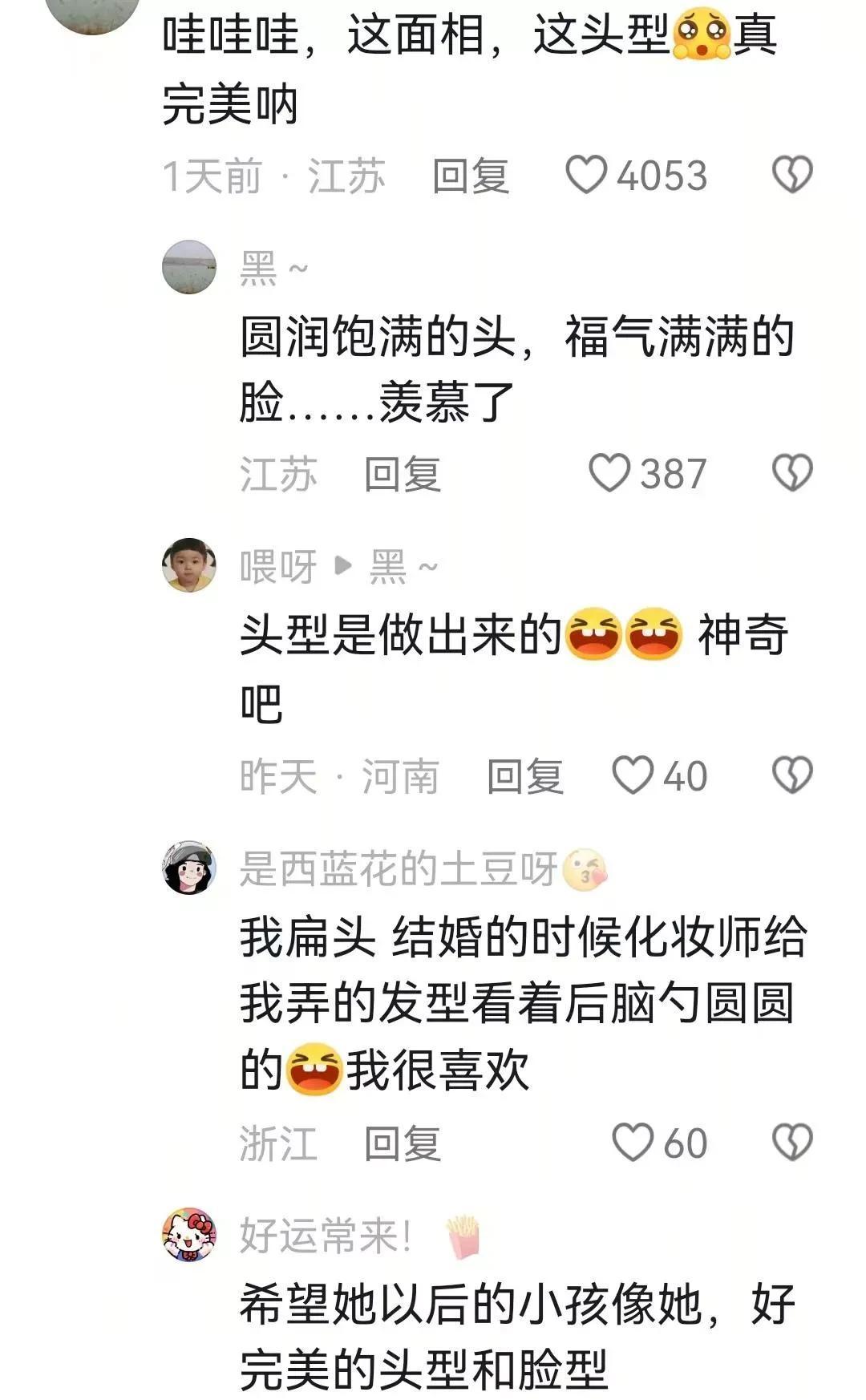Image resolution: width=866 pixels, height=1400 pixels.
Task: Like the 浙江 comment with 60 likes
Action: click(x=633, y=1143)
